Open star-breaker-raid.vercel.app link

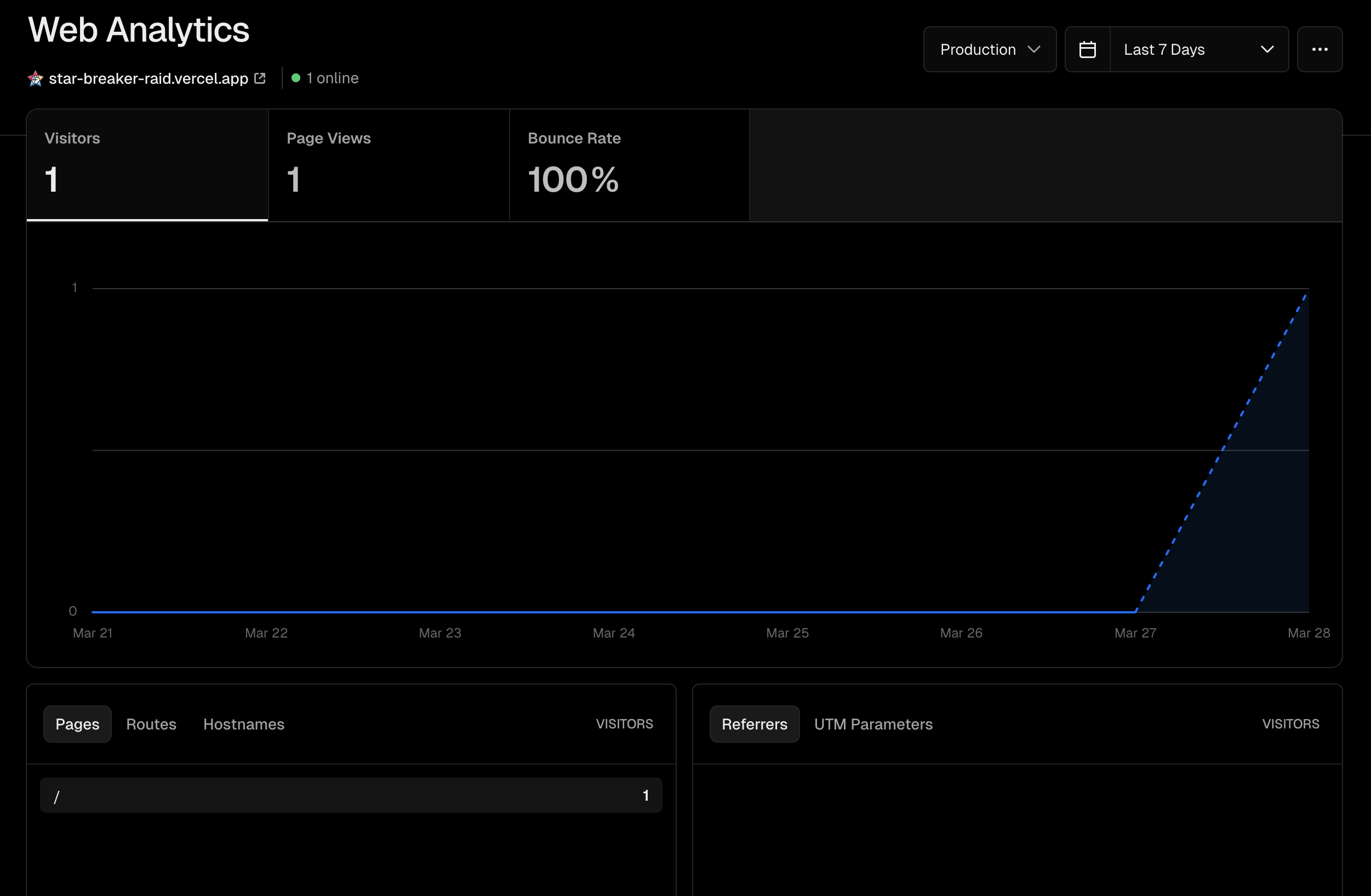tap(148, 78)
